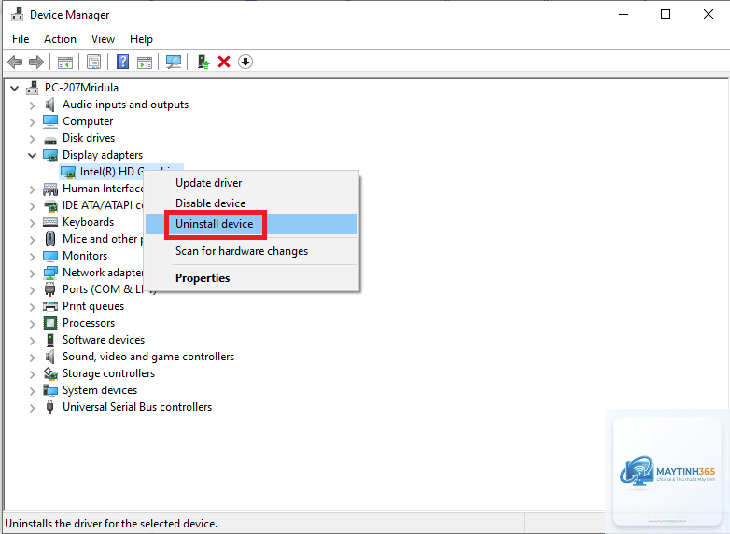The image size is (730, 534).
Task: Minimize the Device Manager window
Action: 623,14
